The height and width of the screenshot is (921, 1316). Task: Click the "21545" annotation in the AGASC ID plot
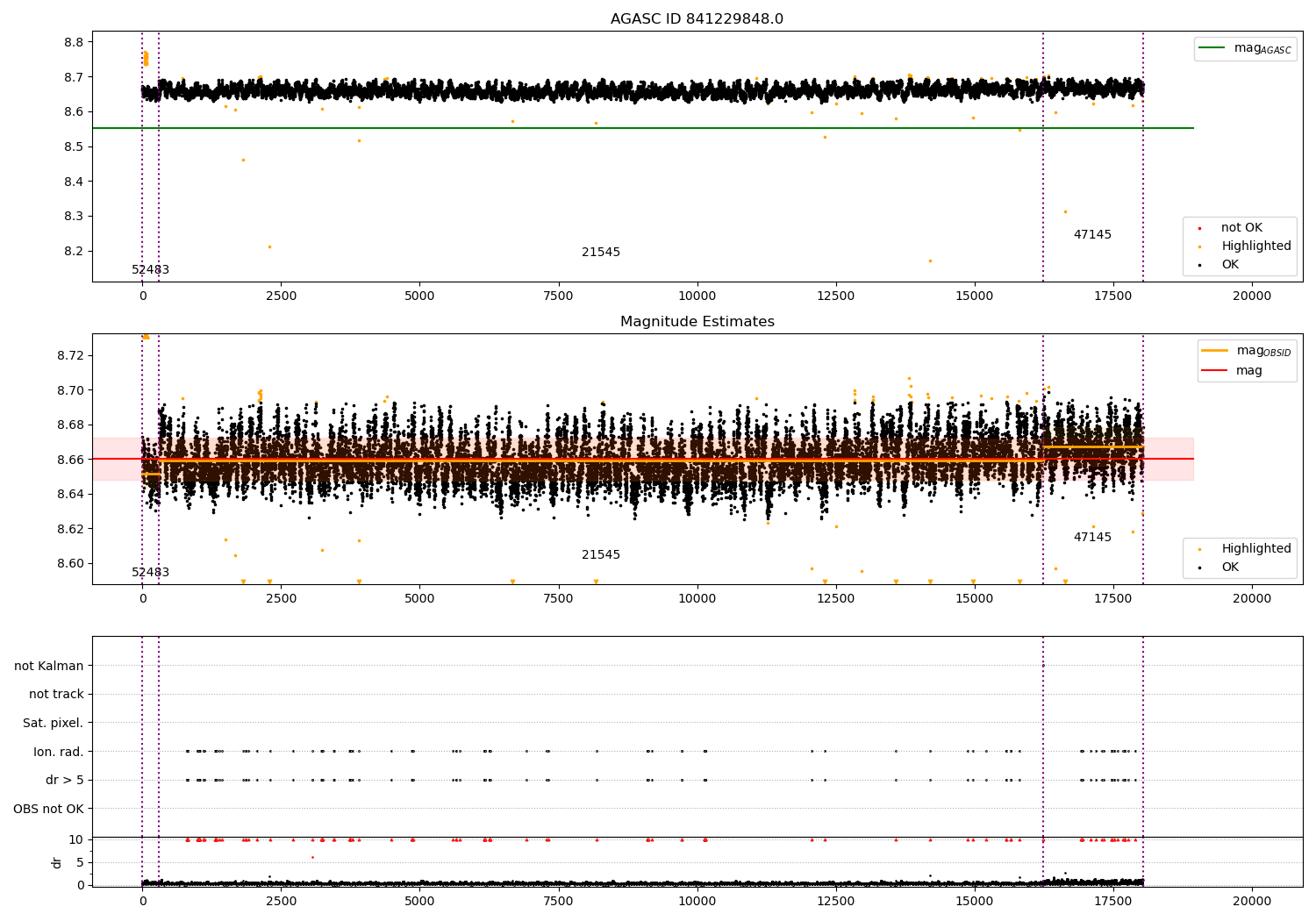point(601,253)
